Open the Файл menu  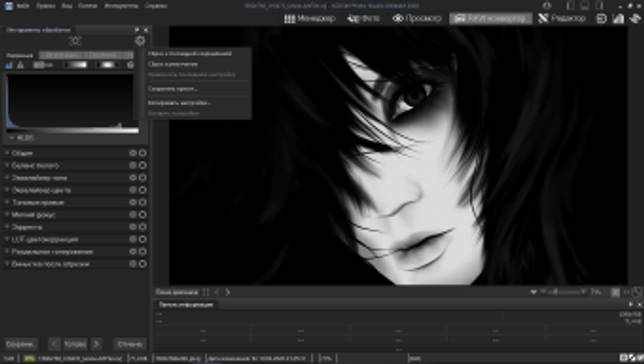(x=23, y=6)
